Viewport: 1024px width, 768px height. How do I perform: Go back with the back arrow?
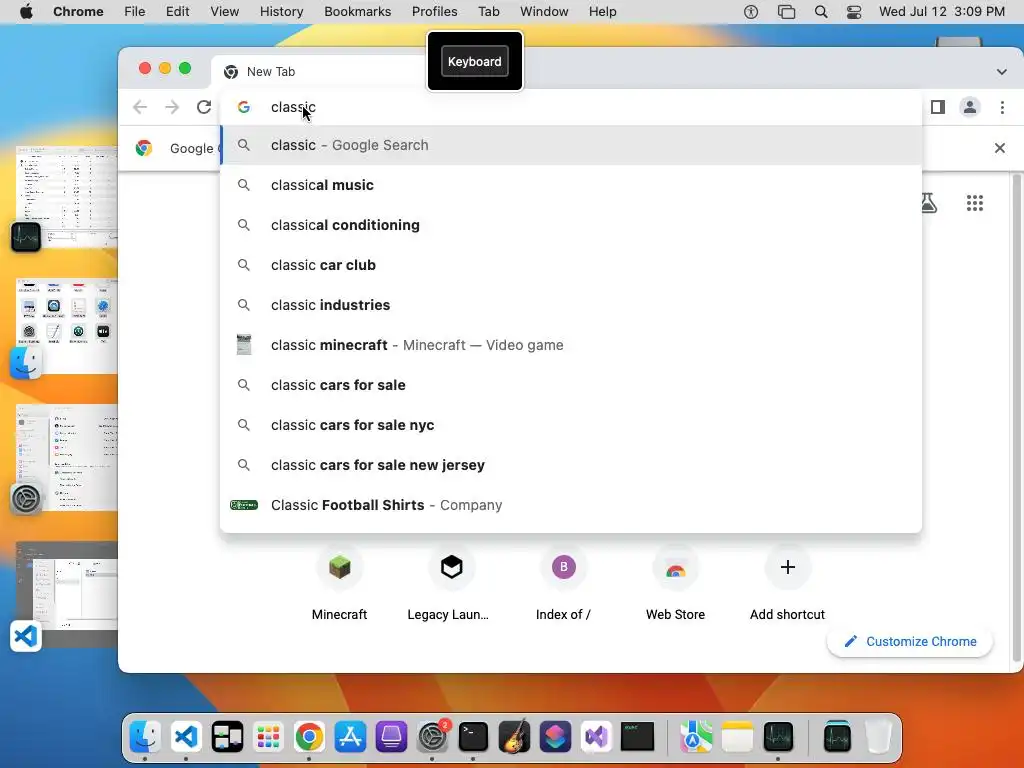pyautogui.click(x=140, y=107)
